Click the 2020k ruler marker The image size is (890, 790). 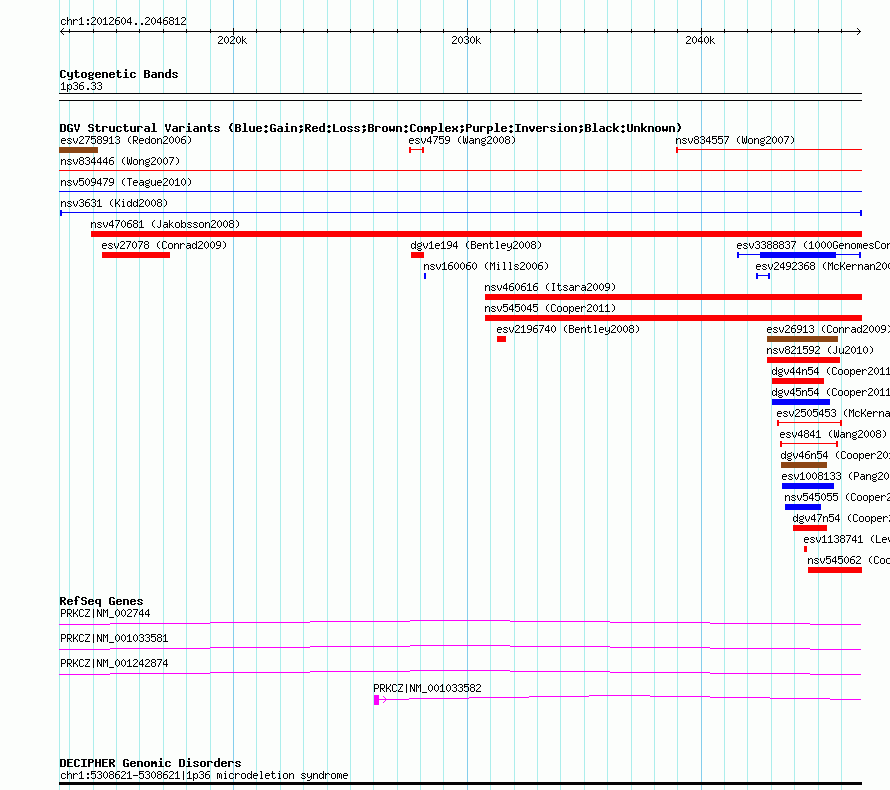click(x=232, y=40)
